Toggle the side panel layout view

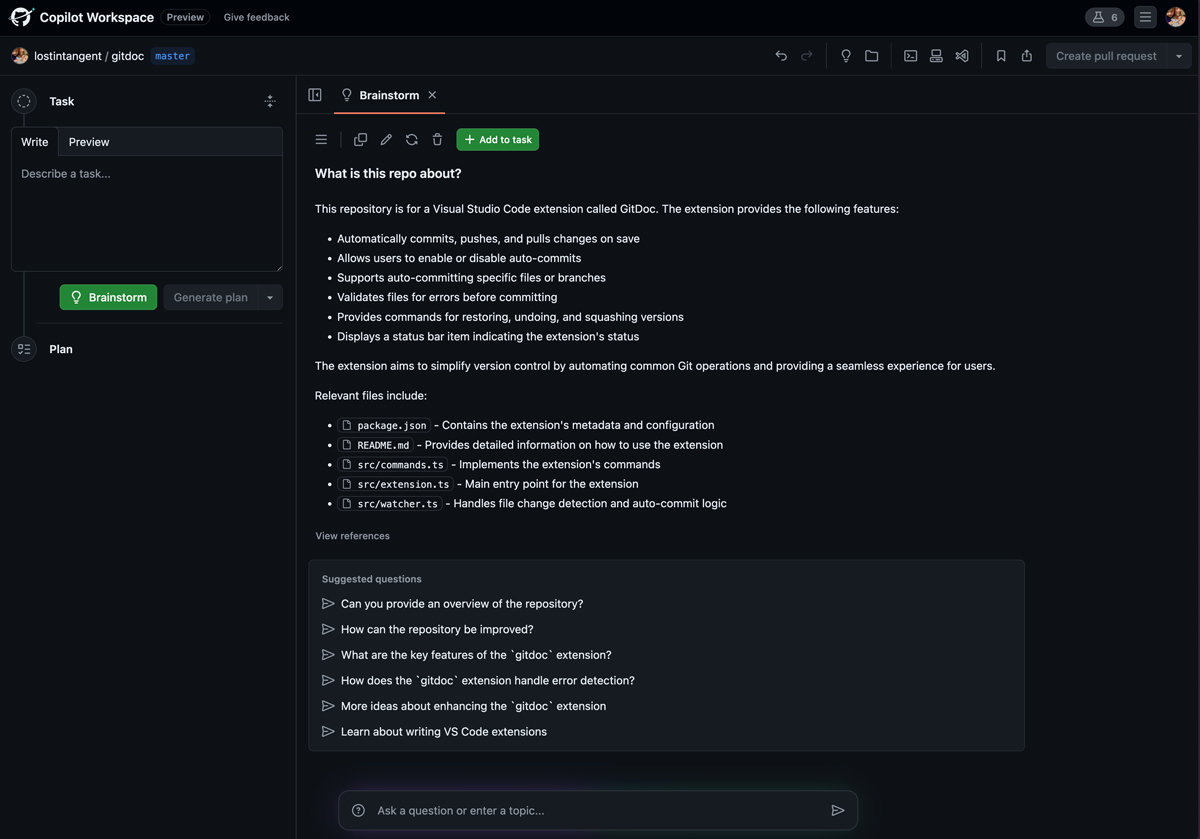(x=315, y=93)
